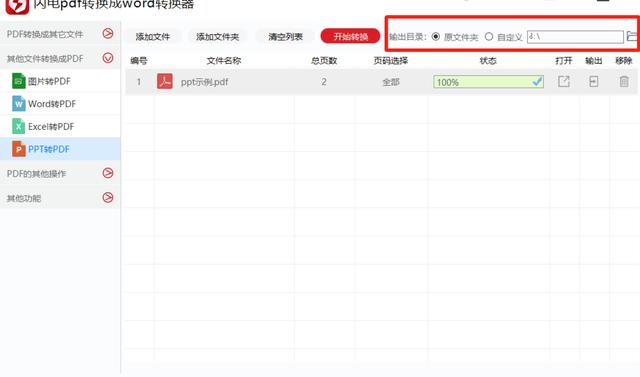Open Excel转PDF conversion mode
Viewport: 640px width, 377px height.
tap(60, 126)
